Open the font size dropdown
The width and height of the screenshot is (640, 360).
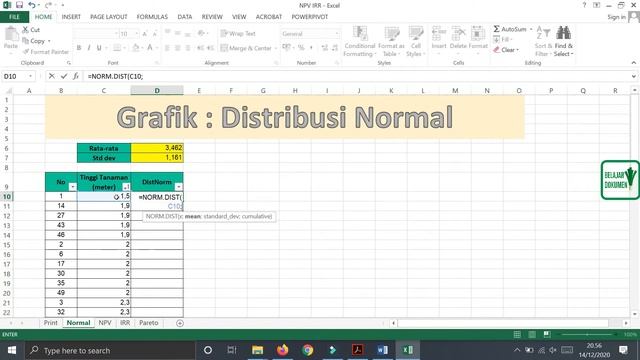137,34
